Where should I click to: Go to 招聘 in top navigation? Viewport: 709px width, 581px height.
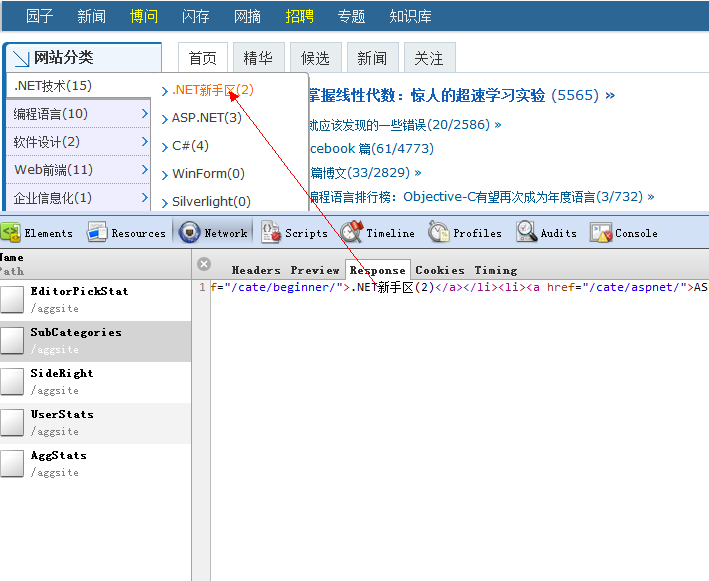(x=299, y=16)
